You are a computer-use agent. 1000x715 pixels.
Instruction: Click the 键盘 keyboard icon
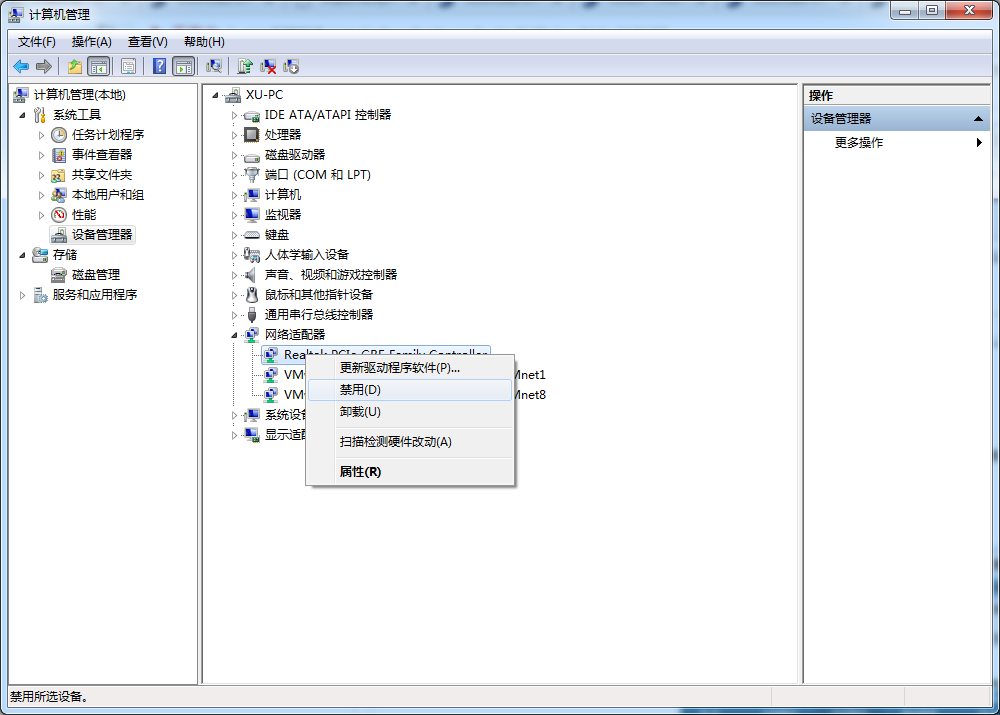point(252,235)
